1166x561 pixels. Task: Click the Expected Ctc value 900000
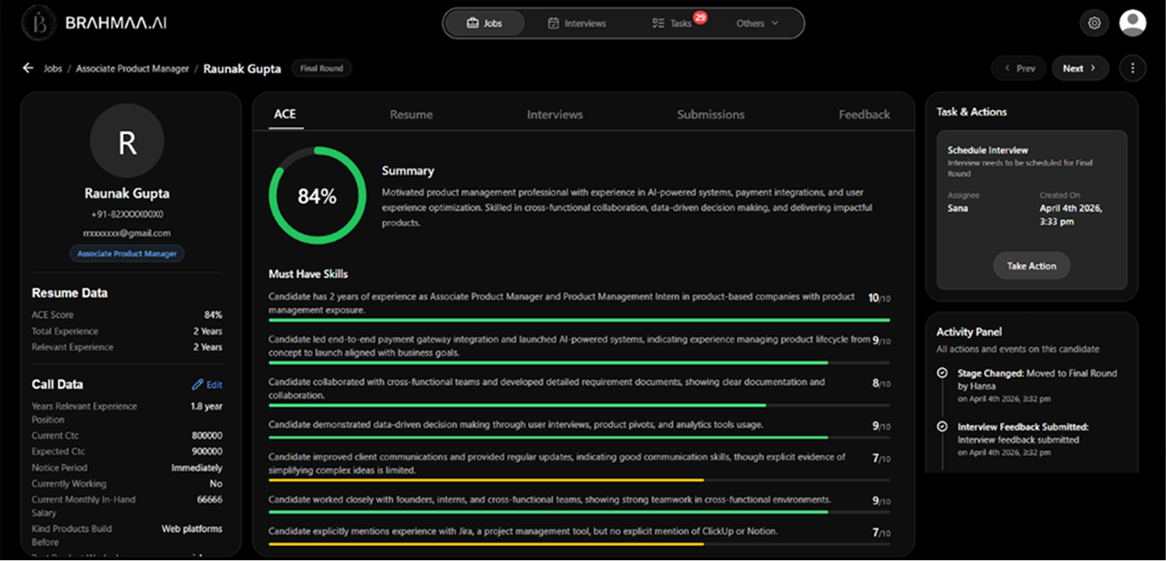pyautogui.click(x=207, y=452)
